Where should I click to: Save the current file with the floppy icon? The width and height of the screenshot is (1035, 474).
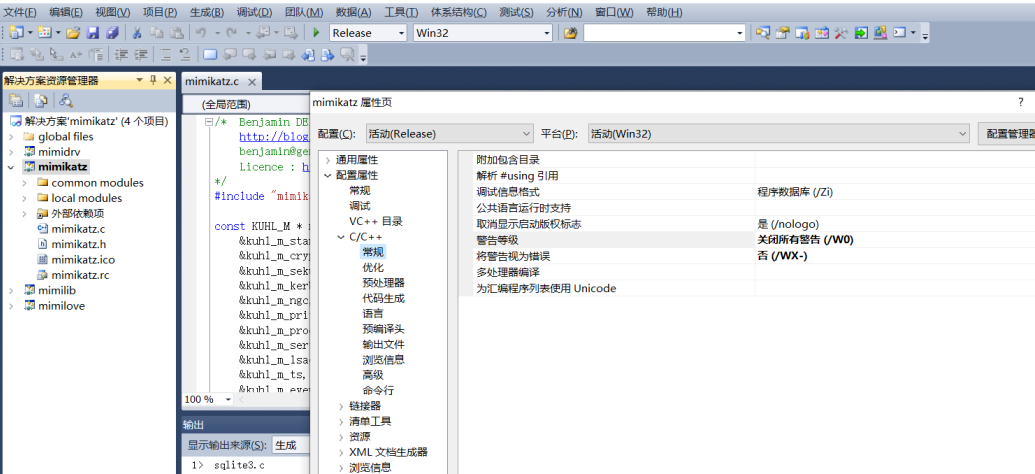point(93,32)
